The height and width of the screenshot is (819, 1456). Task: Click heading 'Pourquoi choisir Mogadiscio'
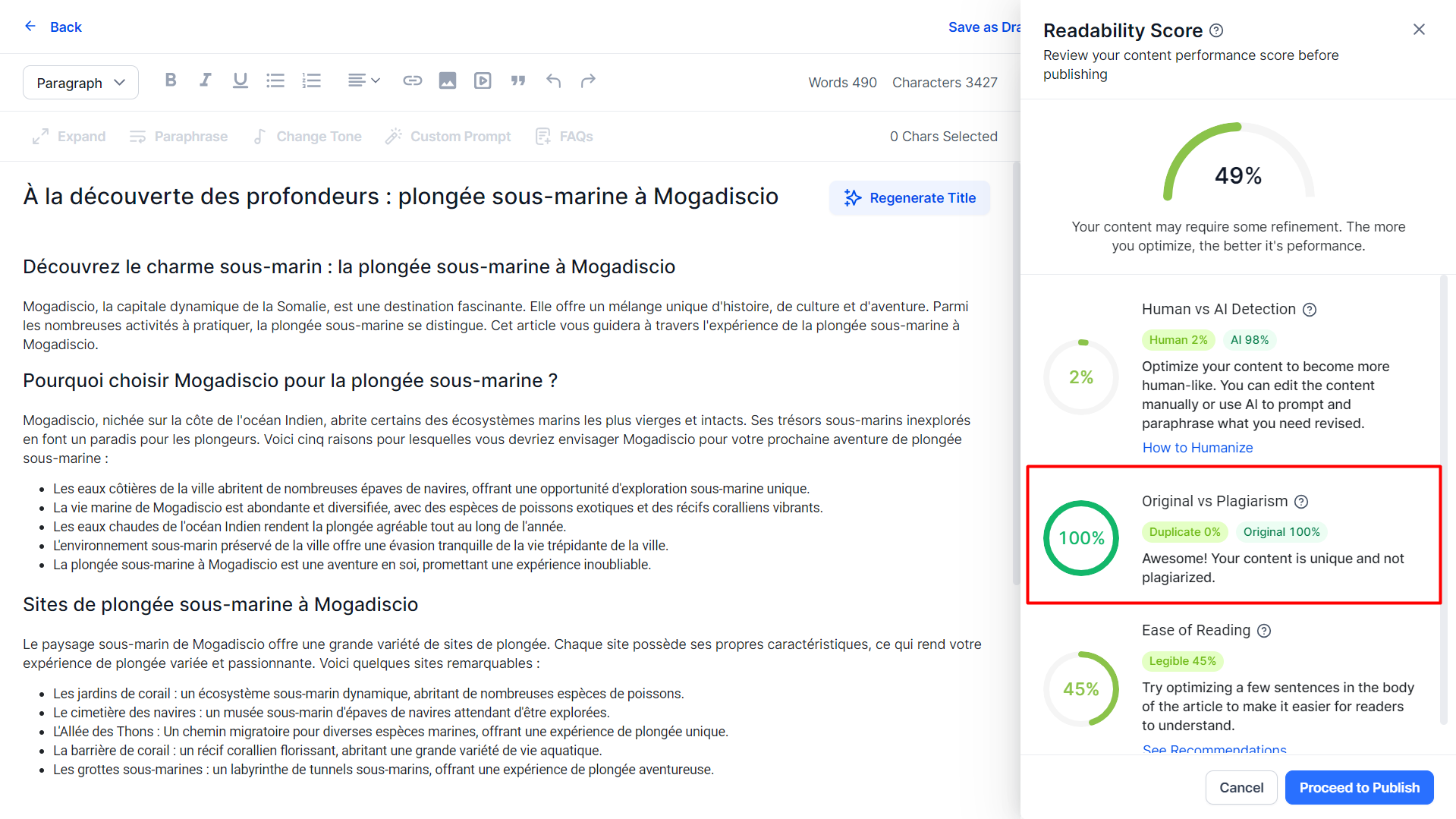tap(290, 381)
